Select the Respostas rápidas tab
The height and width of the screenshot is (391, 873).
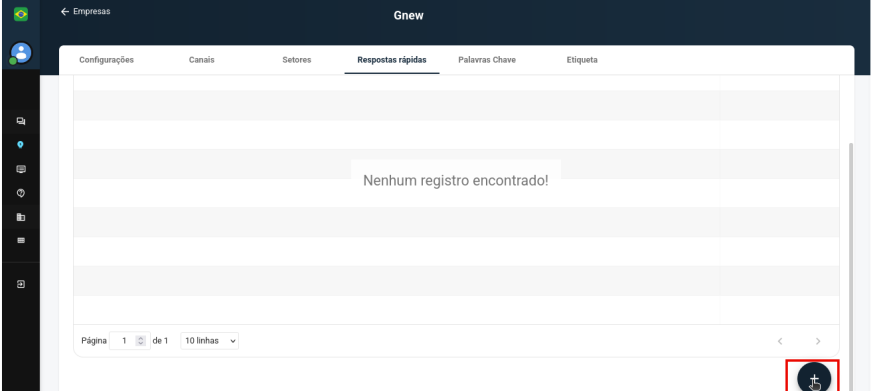click(392, 60)
